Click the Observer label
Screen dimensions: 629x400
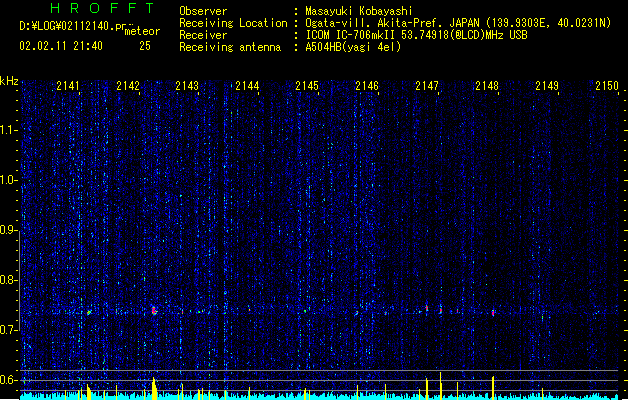(x=203, y=11)
